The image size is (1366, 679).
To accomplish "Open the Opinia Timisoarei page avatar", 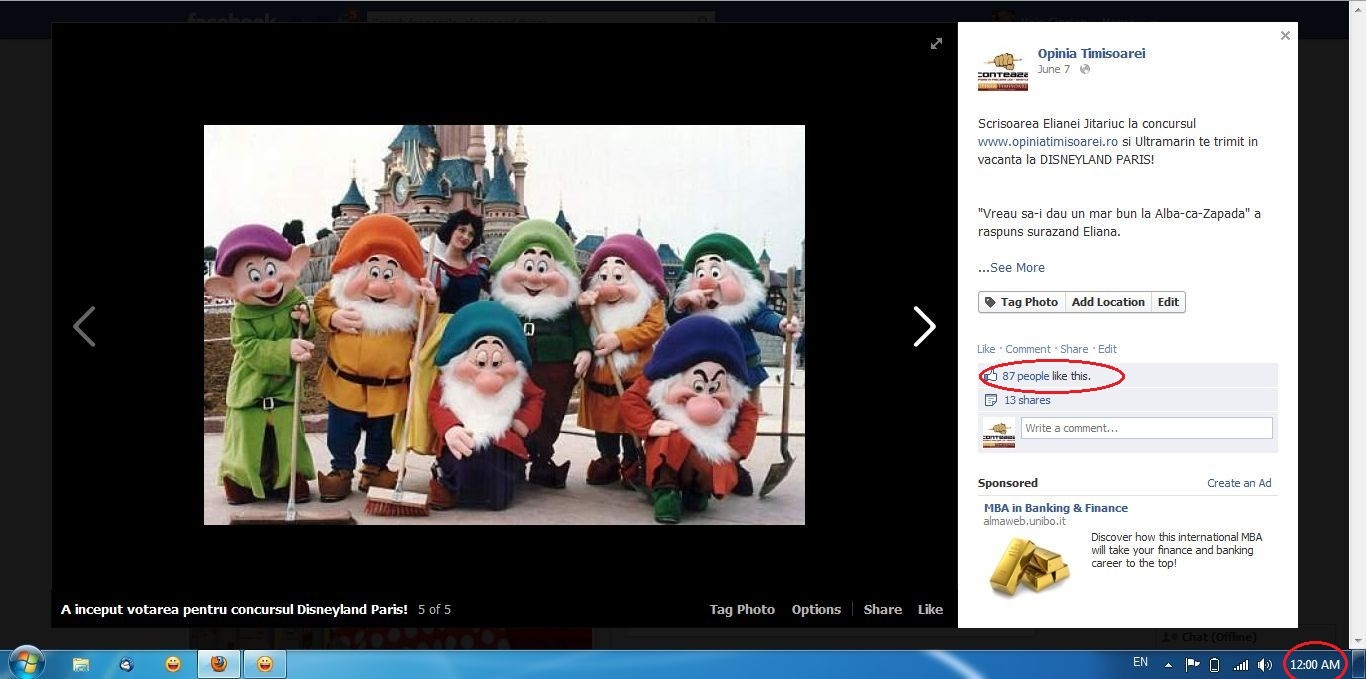I will point(1003,68).
